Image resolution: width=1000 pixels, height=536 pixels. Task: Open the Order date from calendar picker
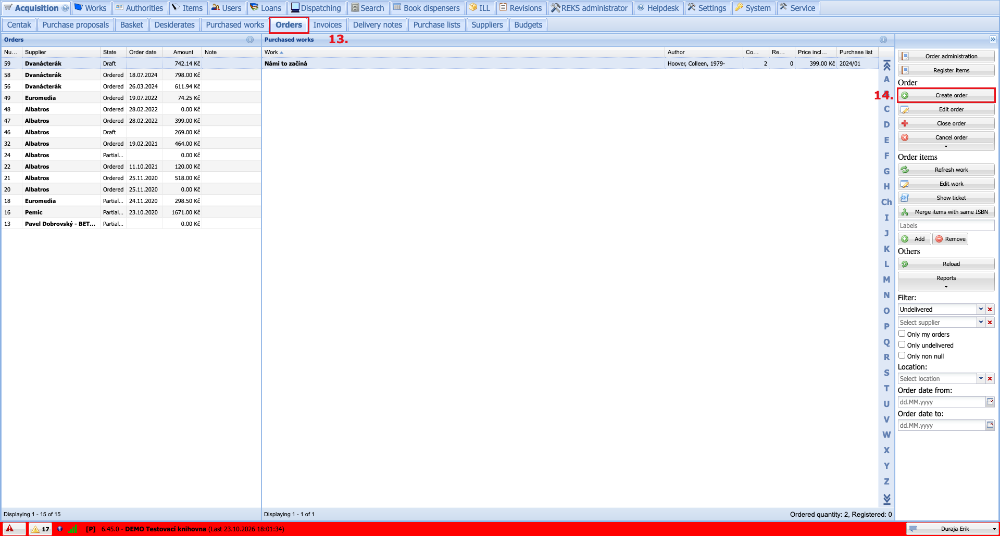[x=990, y=402]
